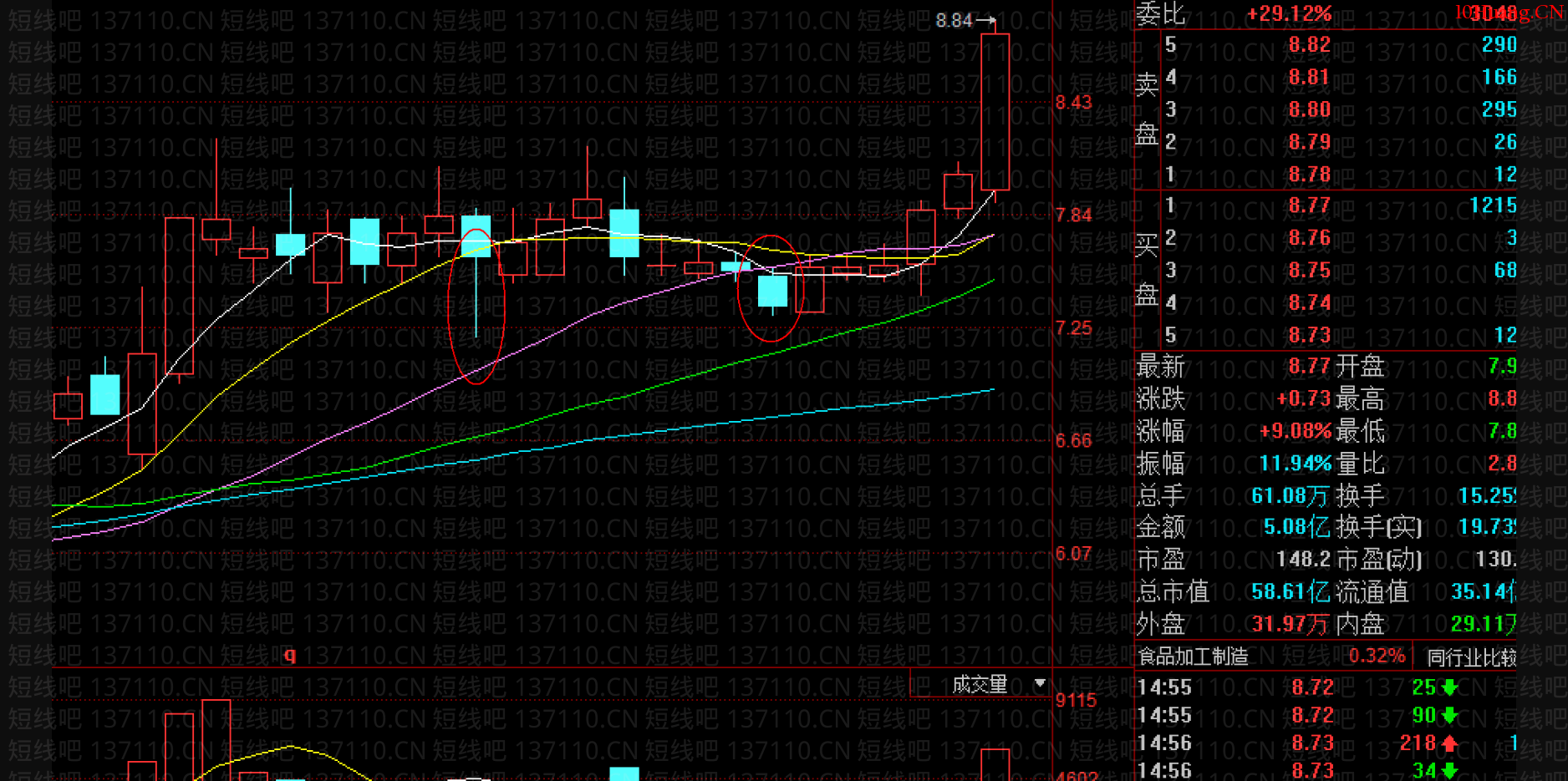Select the sell-2 price 8.79
Image resolution: width=1568 pixels, height=781 pixels.
coord(1309,142)
